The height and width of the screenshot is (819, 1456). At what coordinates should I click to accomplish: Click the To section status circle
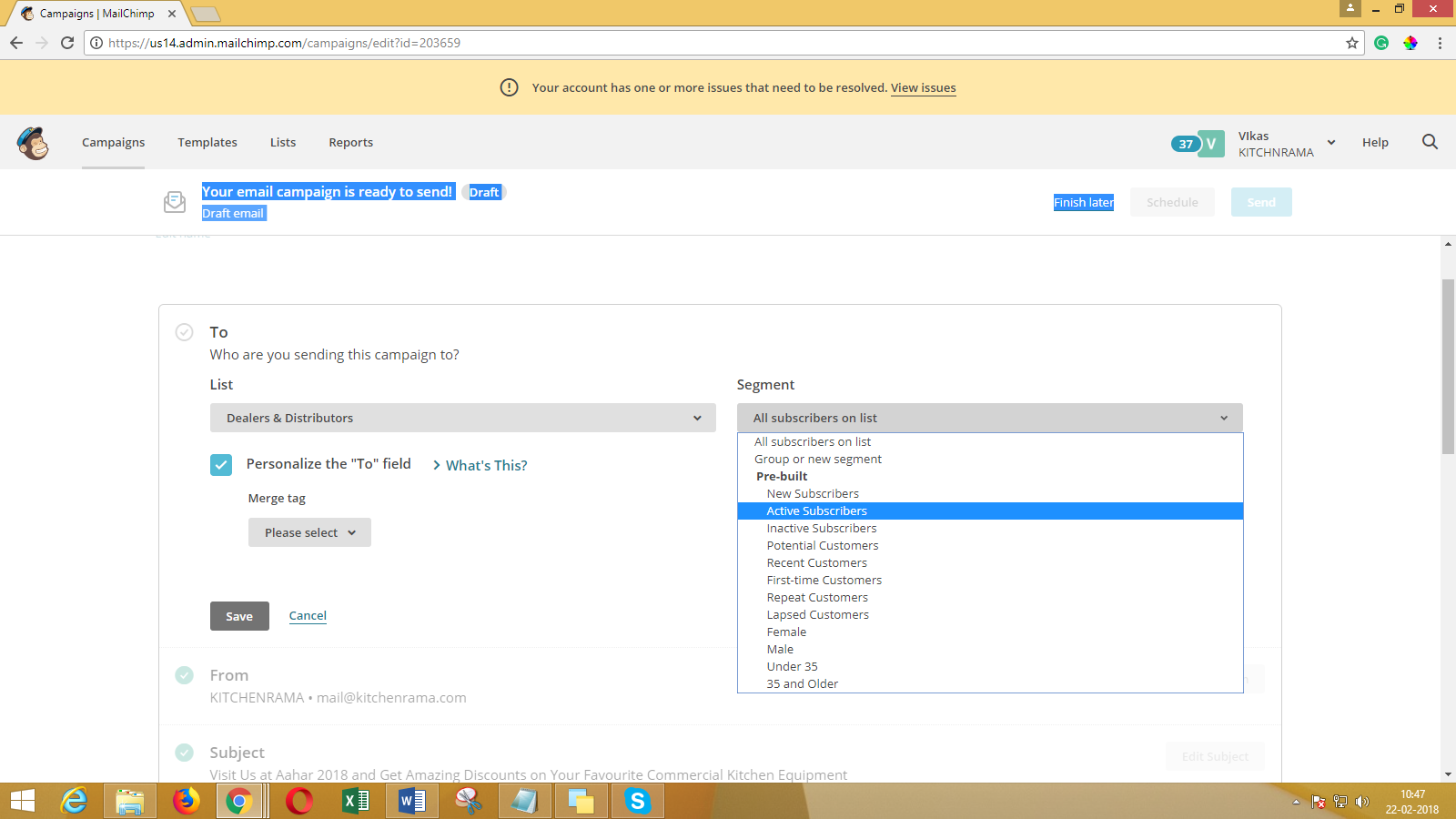point(185,332)
